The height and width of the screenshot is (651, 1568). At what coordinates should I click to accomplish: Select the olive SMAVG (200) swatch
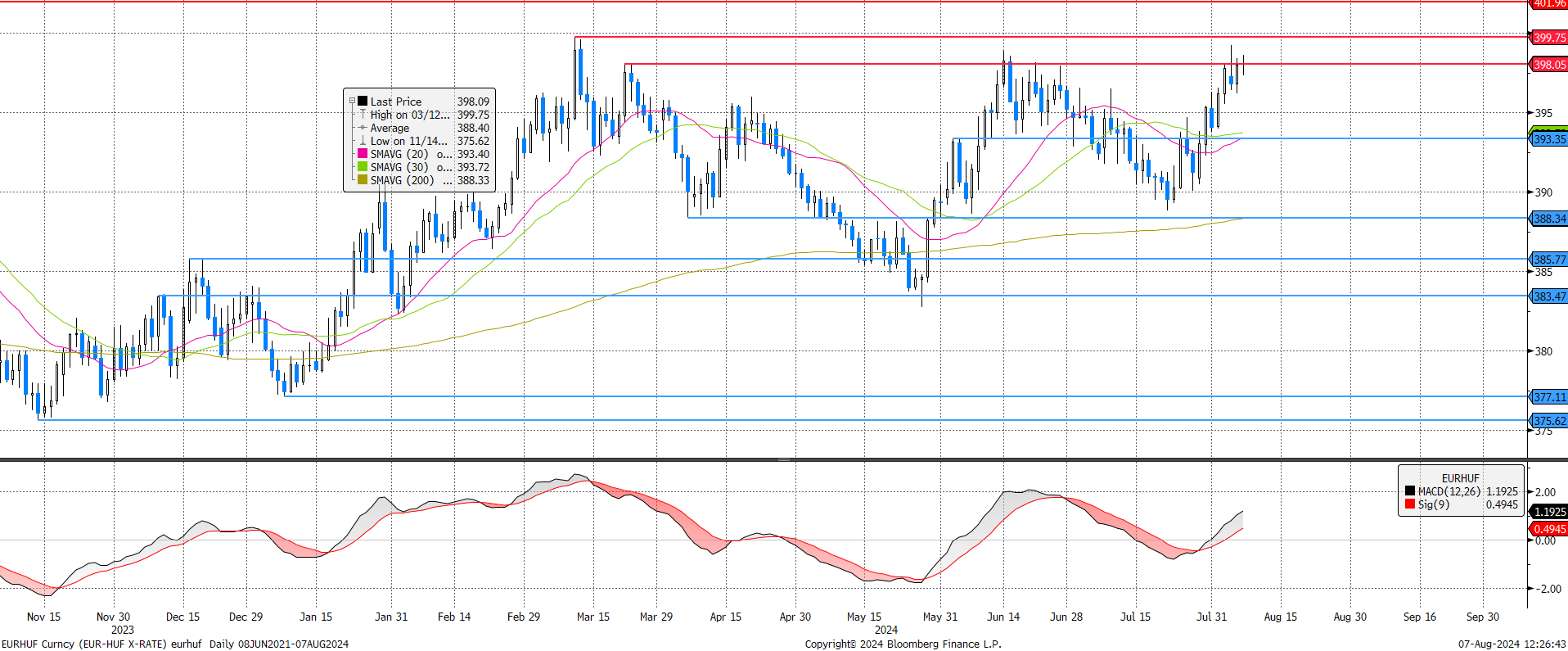coord(363,180)
